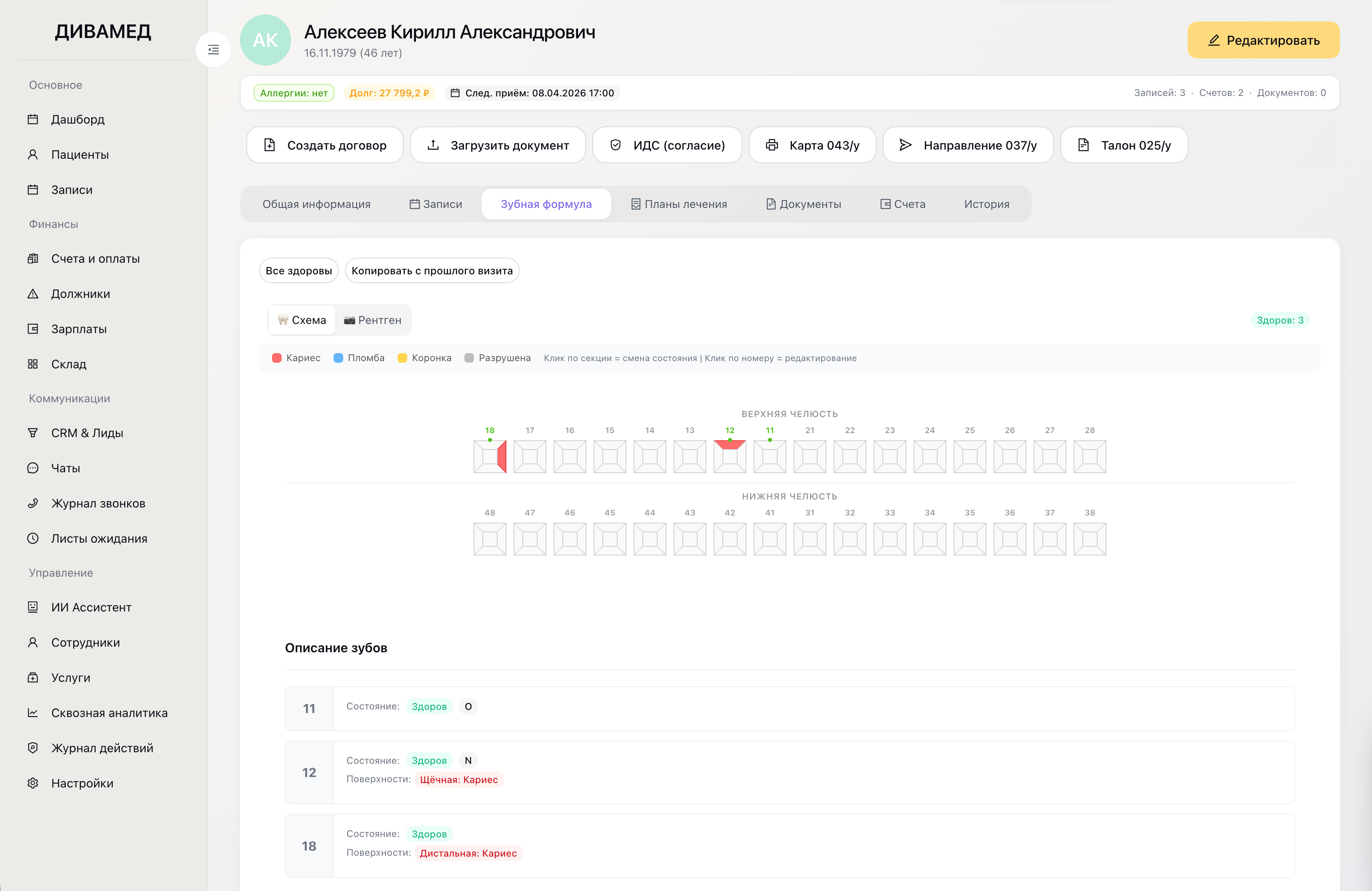Image resolution: width=1372 pixels, height=891 pixels.
Task: Click Разрушена gray legend swatch
Action: coord(469,358)
